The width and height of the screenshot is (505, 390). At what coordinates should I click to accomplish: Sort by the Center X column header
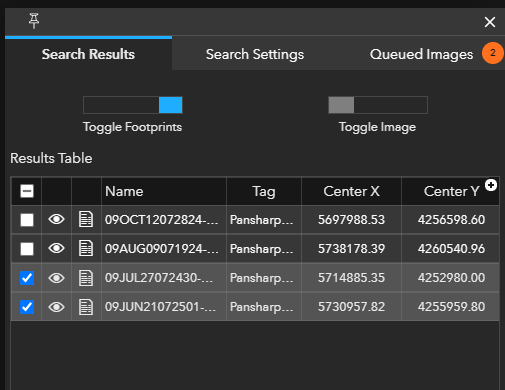coord(351,191)
